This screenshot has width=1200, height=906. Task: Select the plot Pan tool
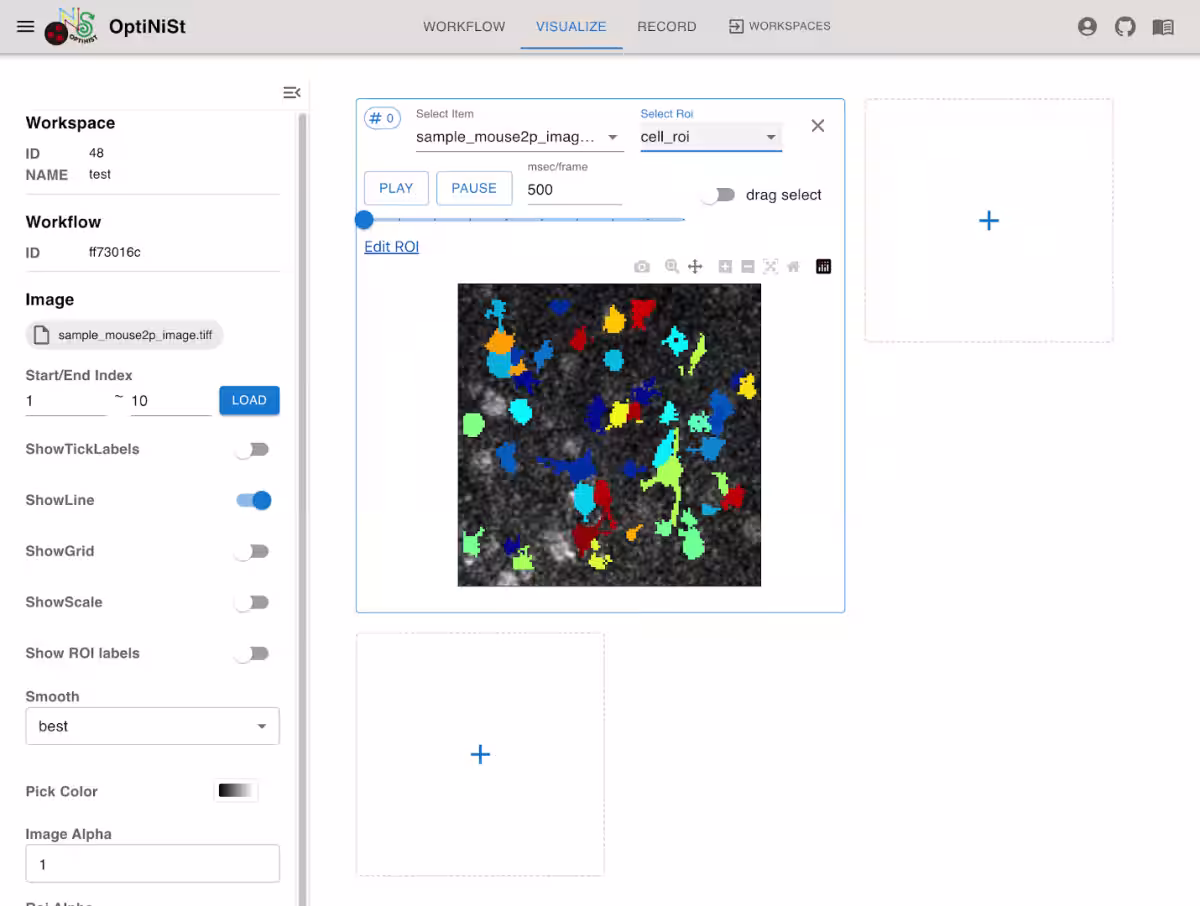coord(695,267)
